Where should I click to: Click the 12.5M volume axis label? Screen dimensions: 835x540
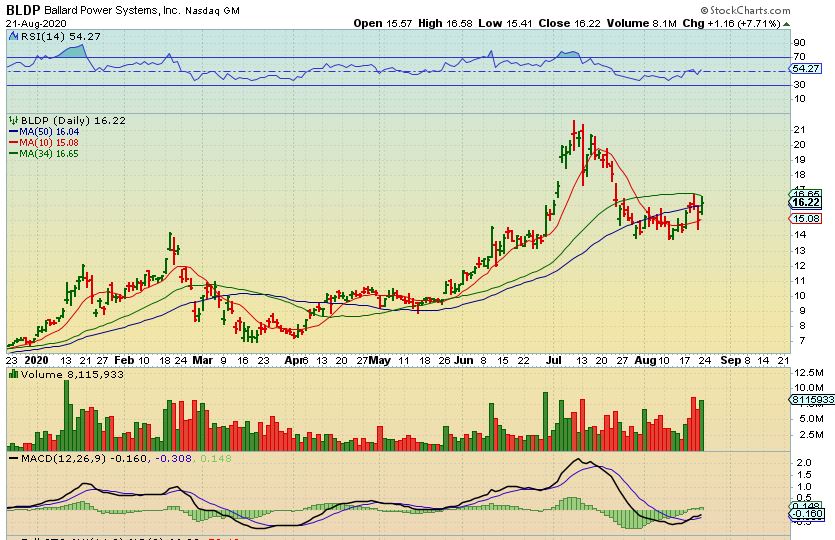(x=809, y=372)
